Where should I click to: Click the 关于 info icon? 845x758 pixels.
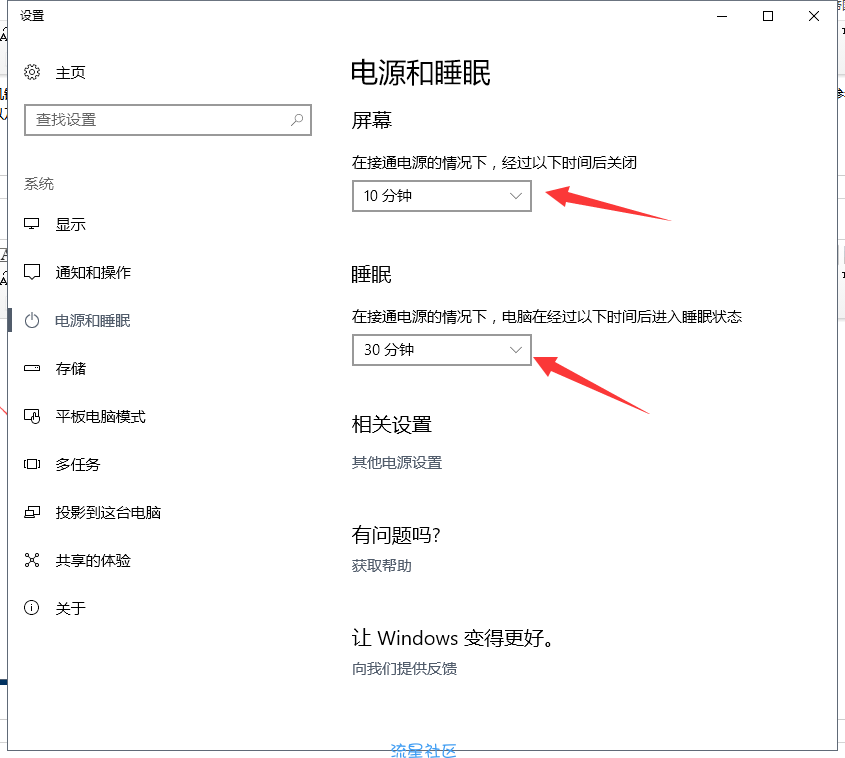(32, 608)
